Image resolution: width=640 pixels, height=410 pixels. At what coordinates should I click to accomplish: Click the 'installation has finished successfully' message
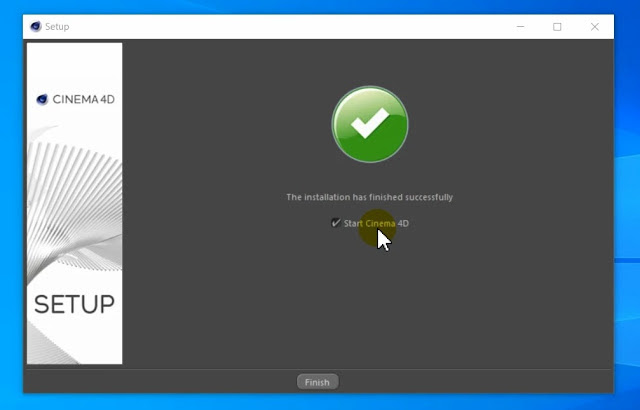(370, 197)
